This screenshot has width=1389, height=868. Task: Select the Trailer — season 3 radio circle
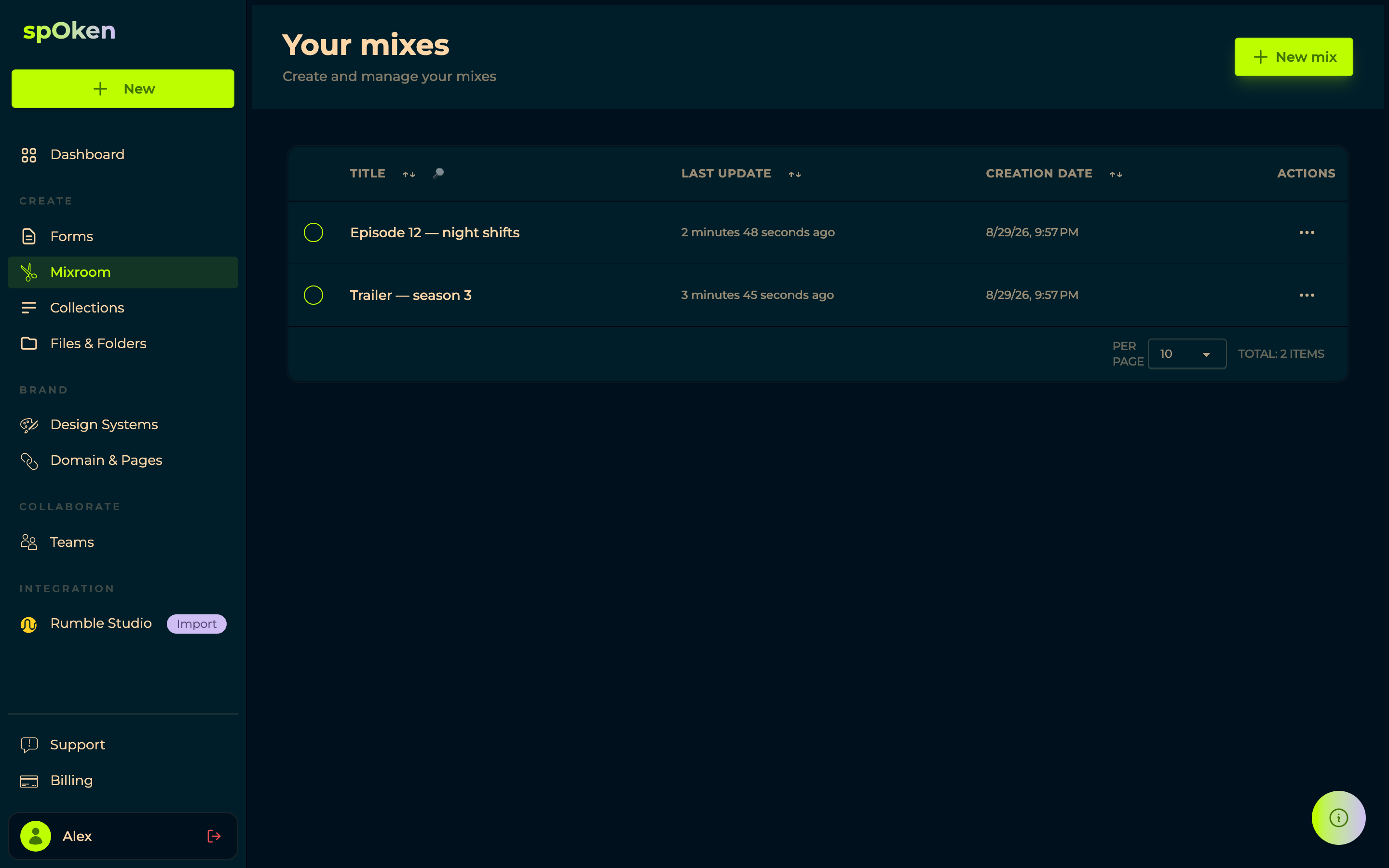[x=313, y=295]
